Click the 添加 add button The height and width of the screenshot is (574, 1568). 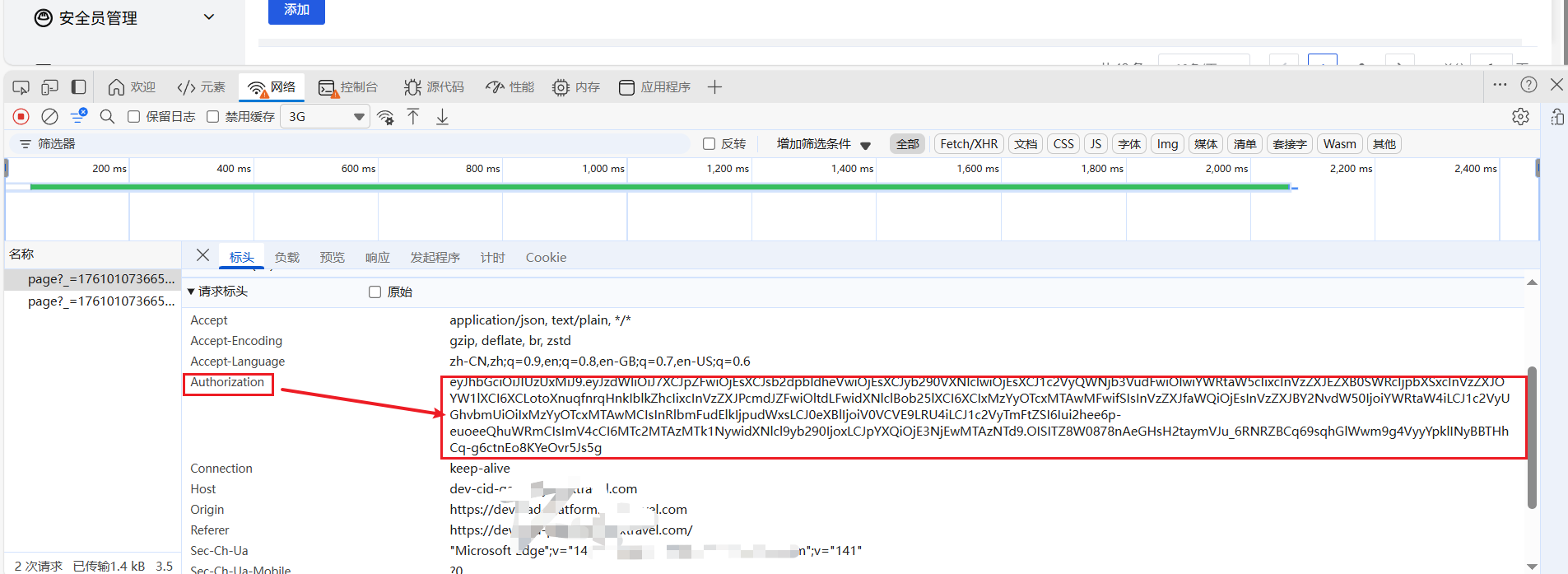click(296, 10)
